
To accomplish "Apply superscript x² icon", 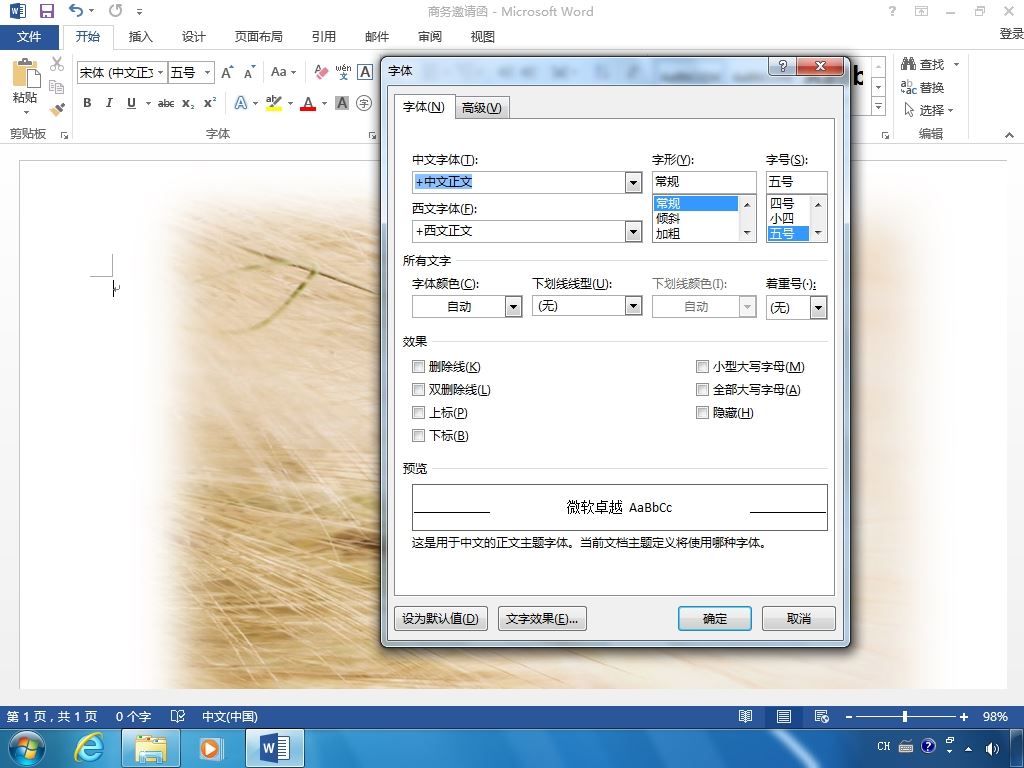I will click(210, 103).
